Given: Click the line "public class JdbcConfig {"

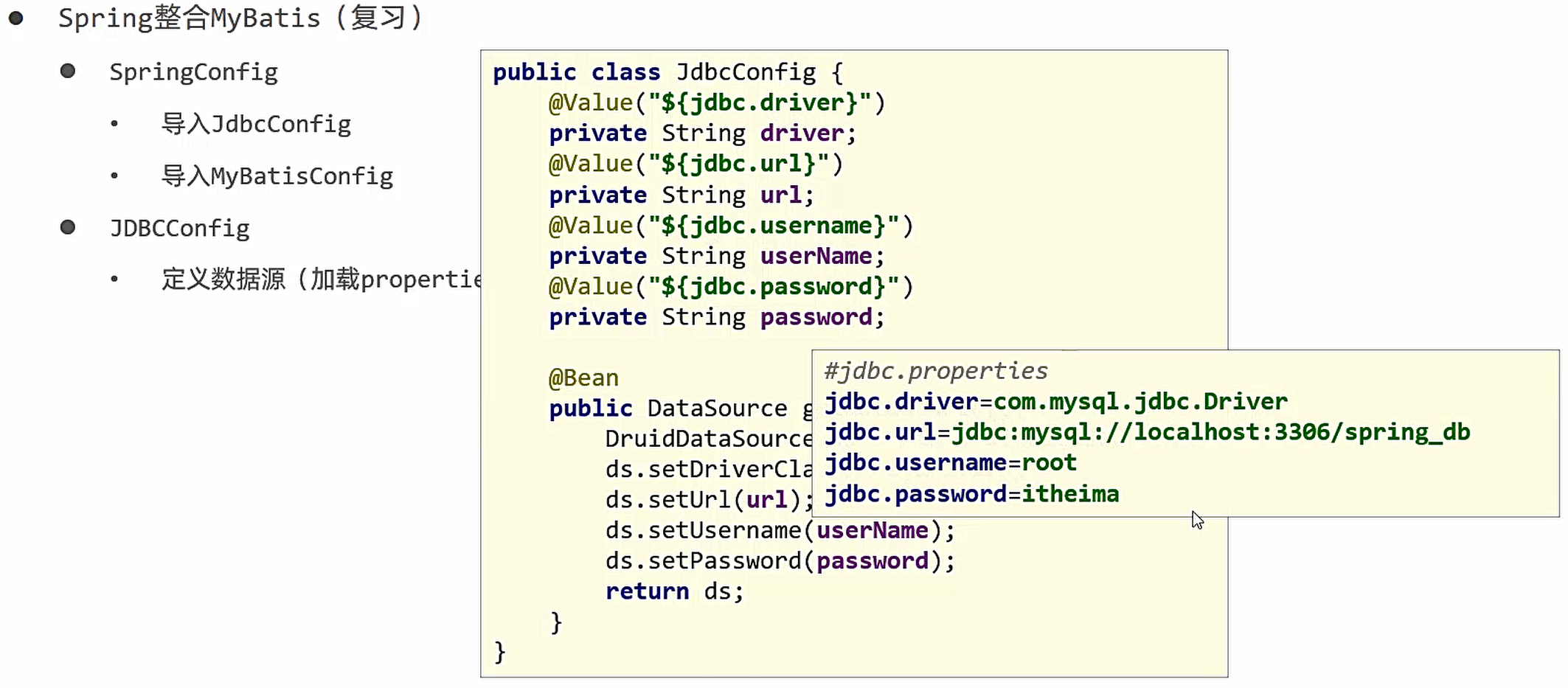Looking at the screenshot, I should pos(667,72).
